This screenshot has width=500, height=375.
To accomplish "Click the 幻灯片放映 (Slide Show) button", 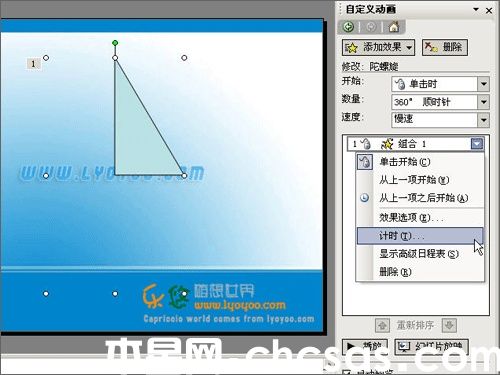I will pos(432,347).
